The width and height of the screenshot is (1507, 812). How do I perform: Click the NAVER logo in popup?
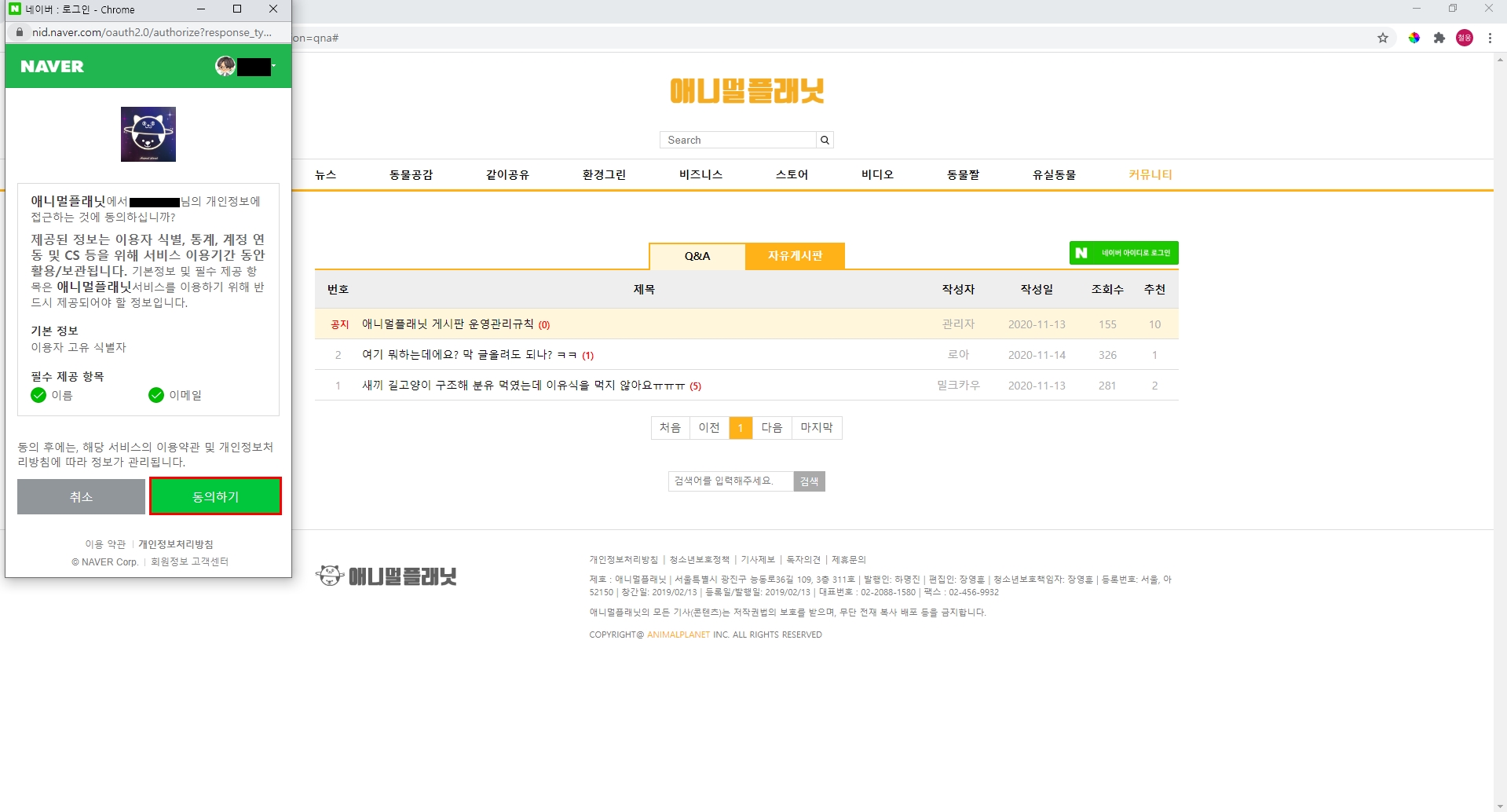pyautogui.click(x=52, y=67)
